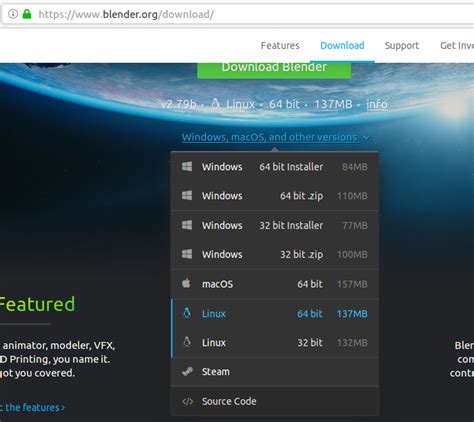This screenshot has width=474, height=422.
Task: Click the Source Code brackets icon
Action: tap(188, 401)
